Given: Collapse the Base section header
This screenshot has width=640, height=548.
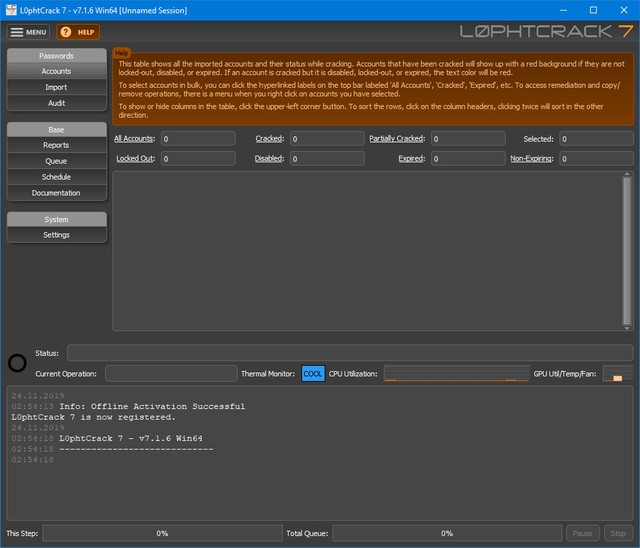Looking at the screenshot, I should [56, 130].
